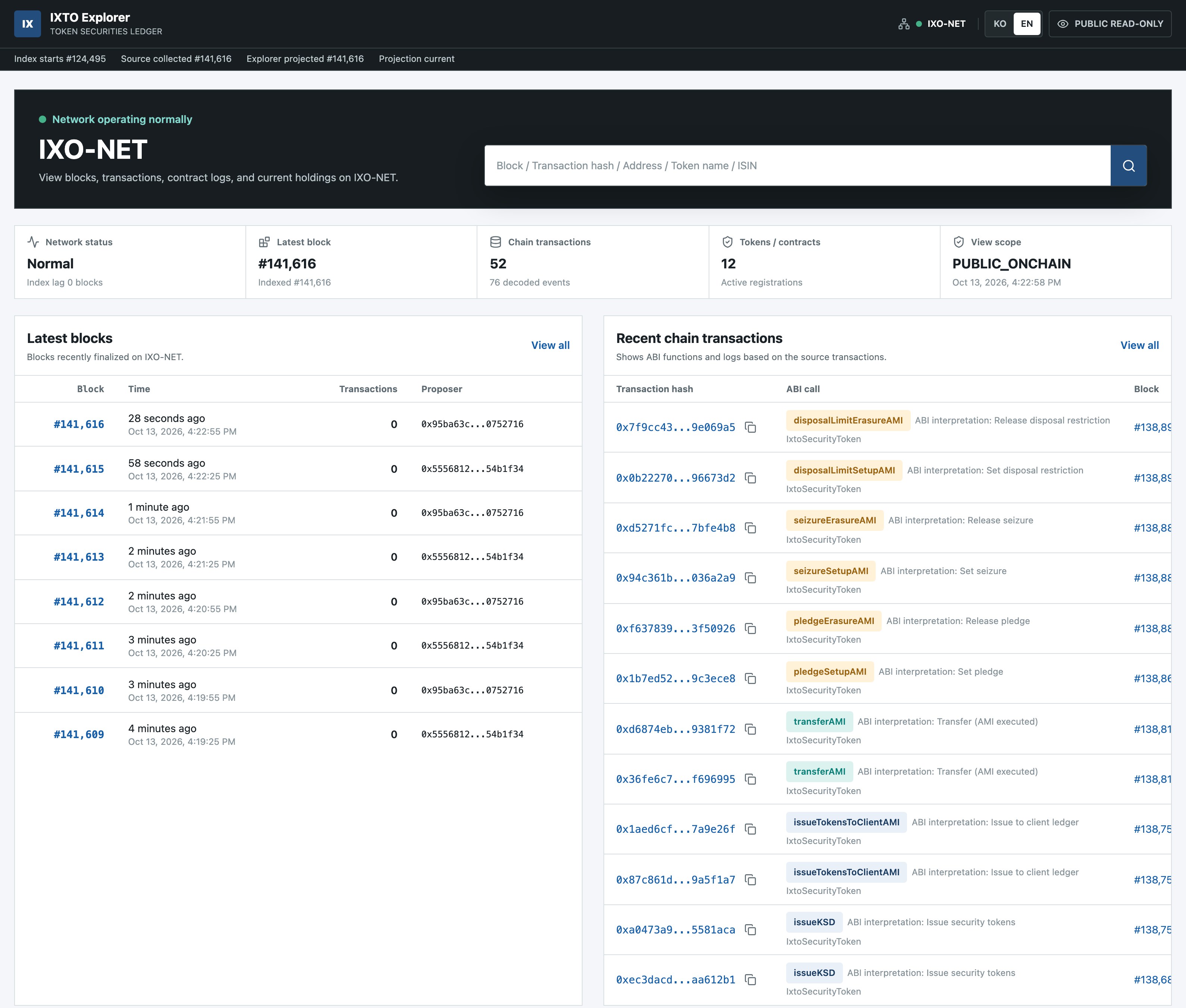This screenshot has height=1008, width=1186.
Task: Click proposer 0x95ba63c...0752716 for block #141,614
Action: pos(472,513)
